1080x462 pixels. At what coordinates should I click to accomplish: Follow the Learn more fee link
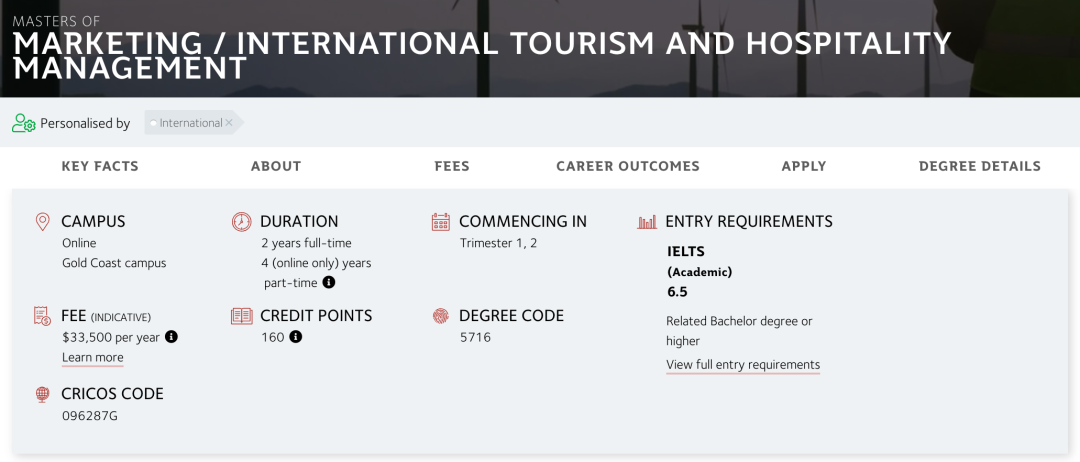[x=92, y=358]
